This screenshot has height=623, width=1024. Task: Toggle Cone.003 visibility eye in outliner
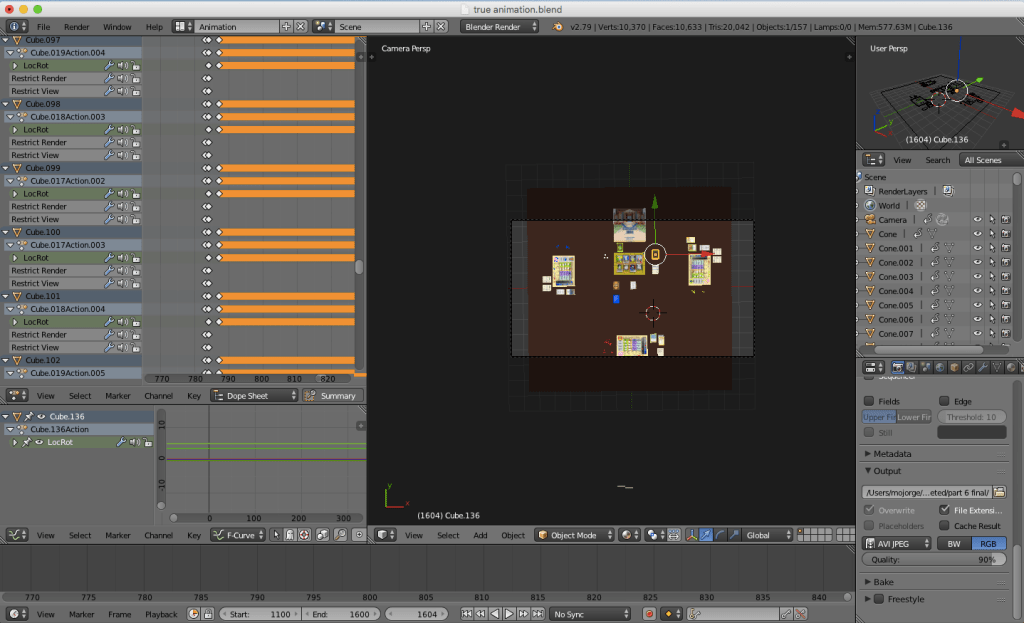click(977, 277)
